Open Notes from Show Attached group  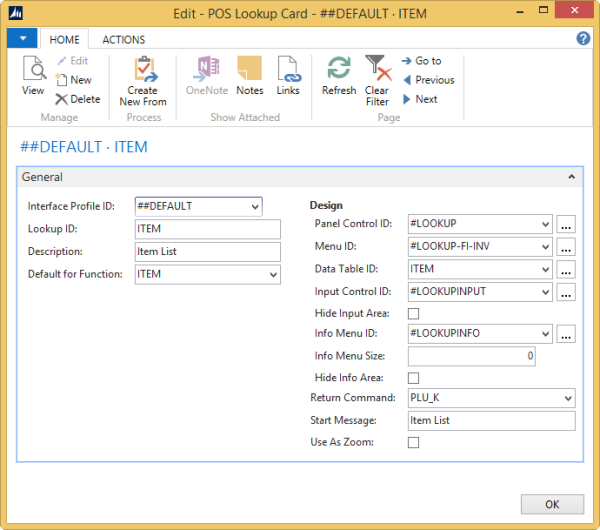click(x=249, y=71)
